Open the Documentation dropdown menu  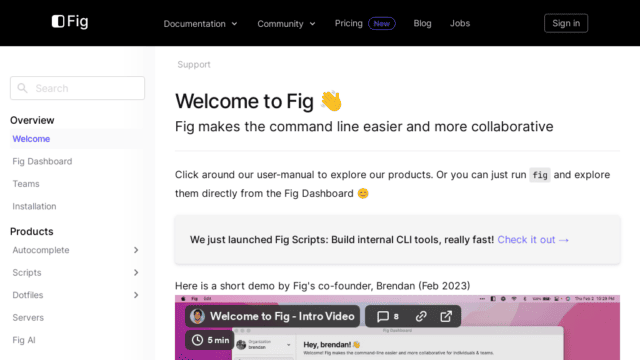(200, 24)
